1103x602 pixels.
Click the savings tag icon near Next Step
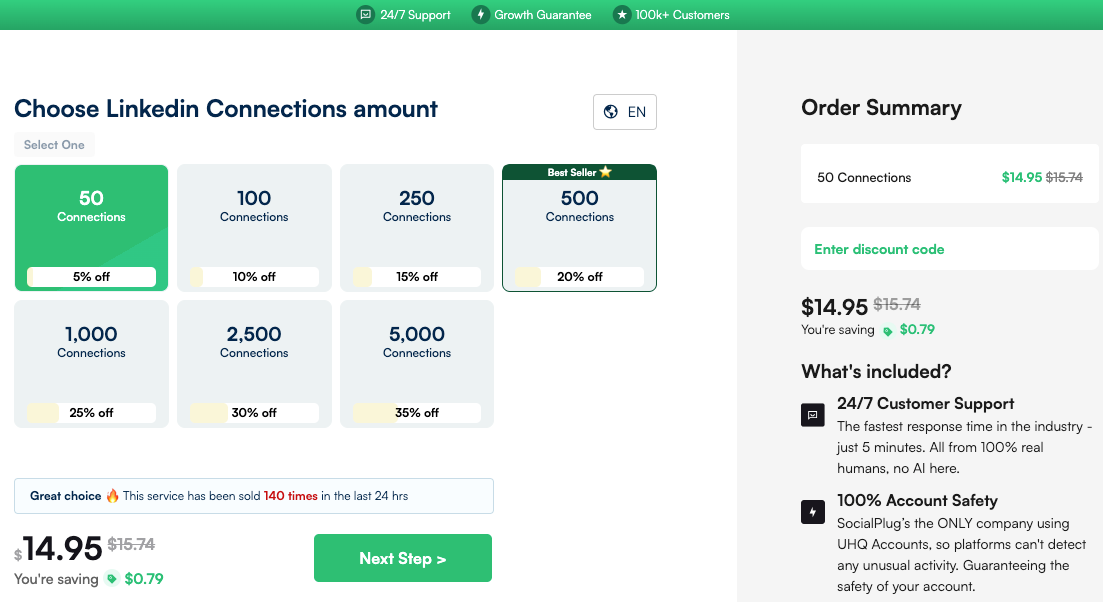pos(112,578)
